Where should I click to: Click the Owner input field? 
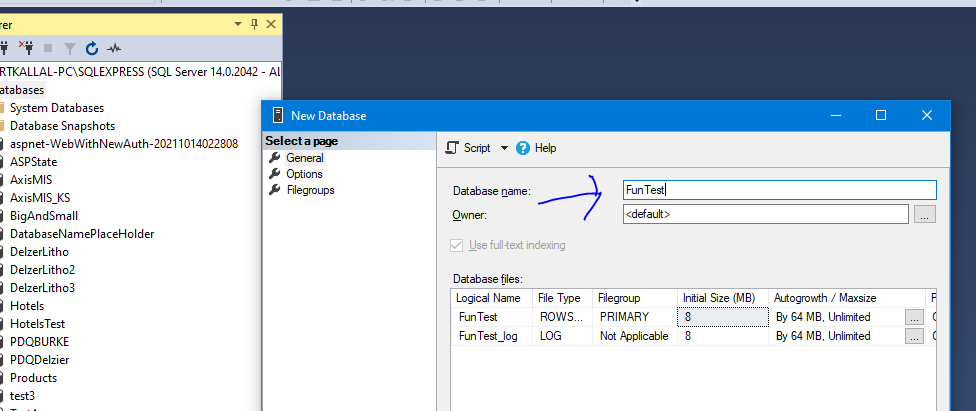(766, 214)
